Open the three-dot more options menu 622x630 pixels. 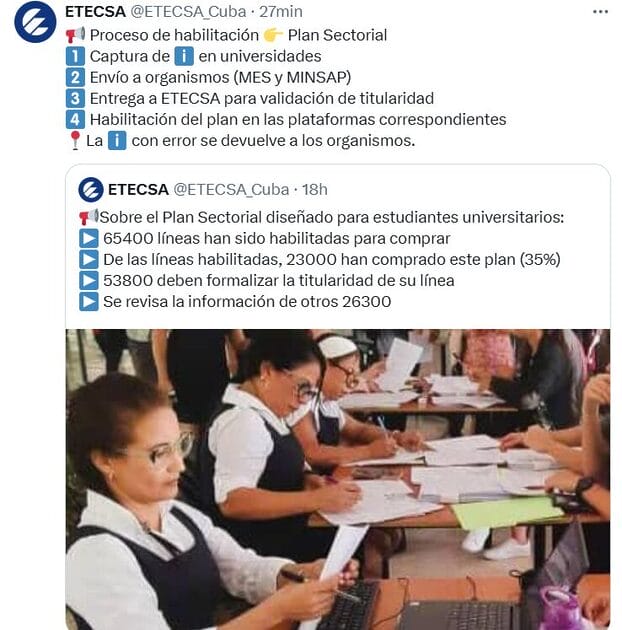pyautogui.click(x=600, y=12)
